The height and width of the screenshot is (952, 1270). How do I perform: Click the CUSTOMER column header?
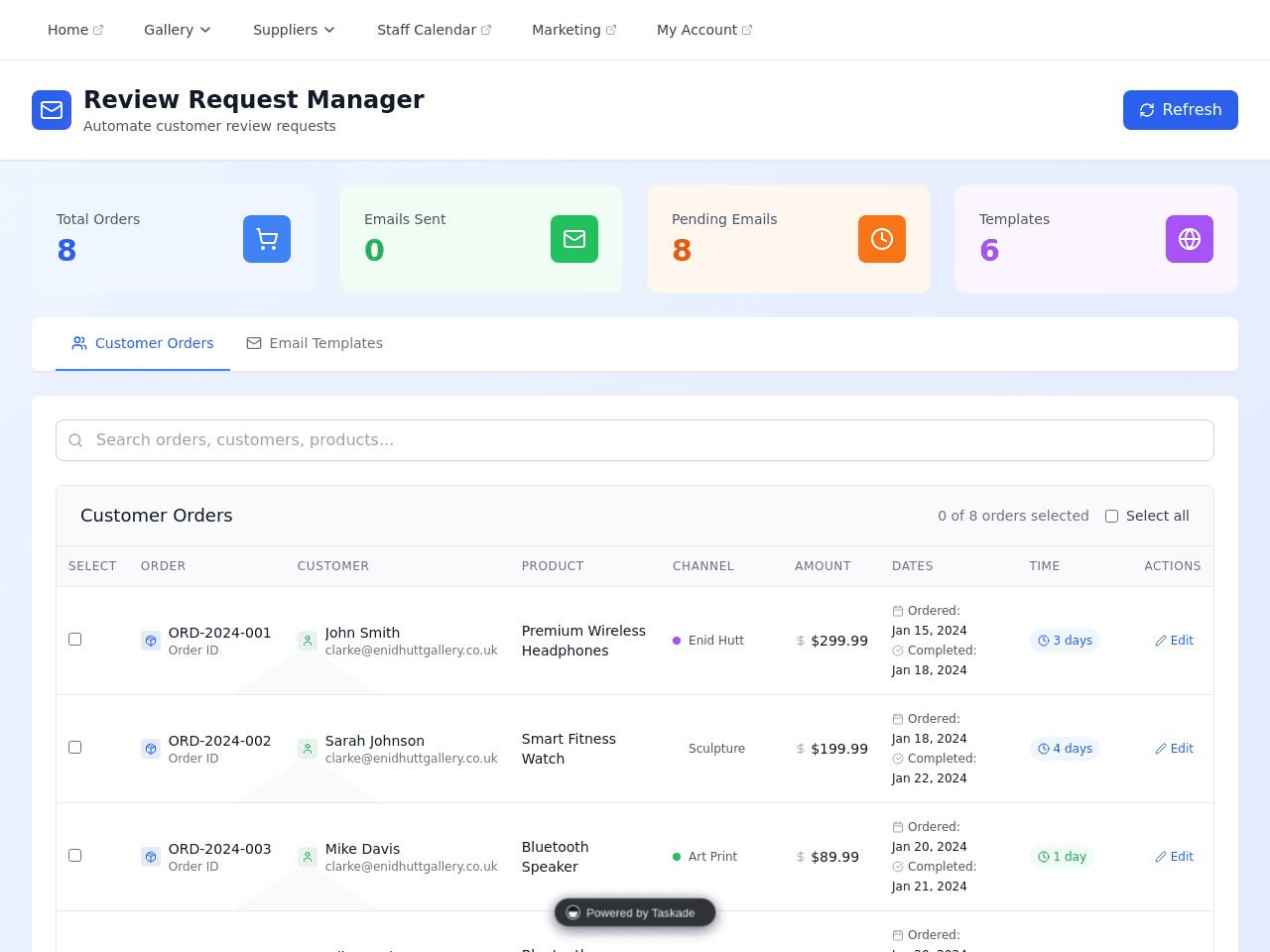333,566
